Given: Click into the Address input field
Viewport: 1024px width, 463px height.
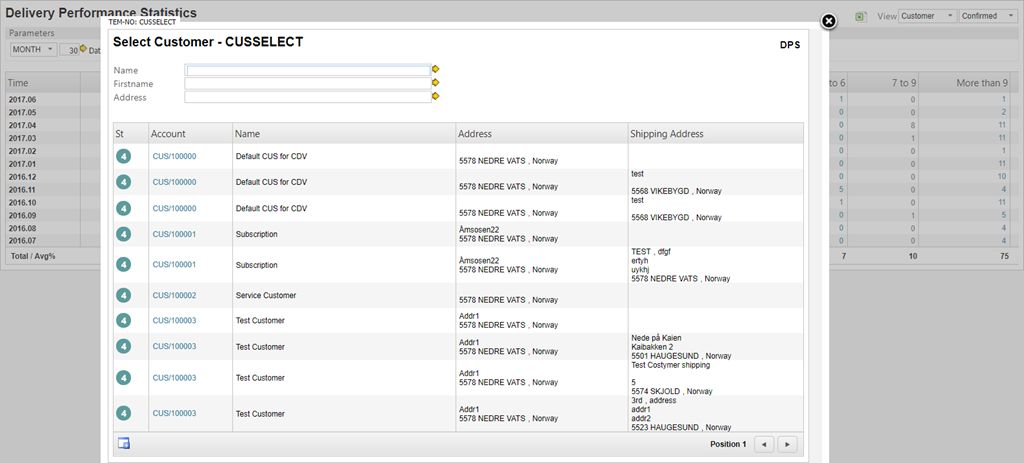Looking at the screenshot, I should [307, 97].
